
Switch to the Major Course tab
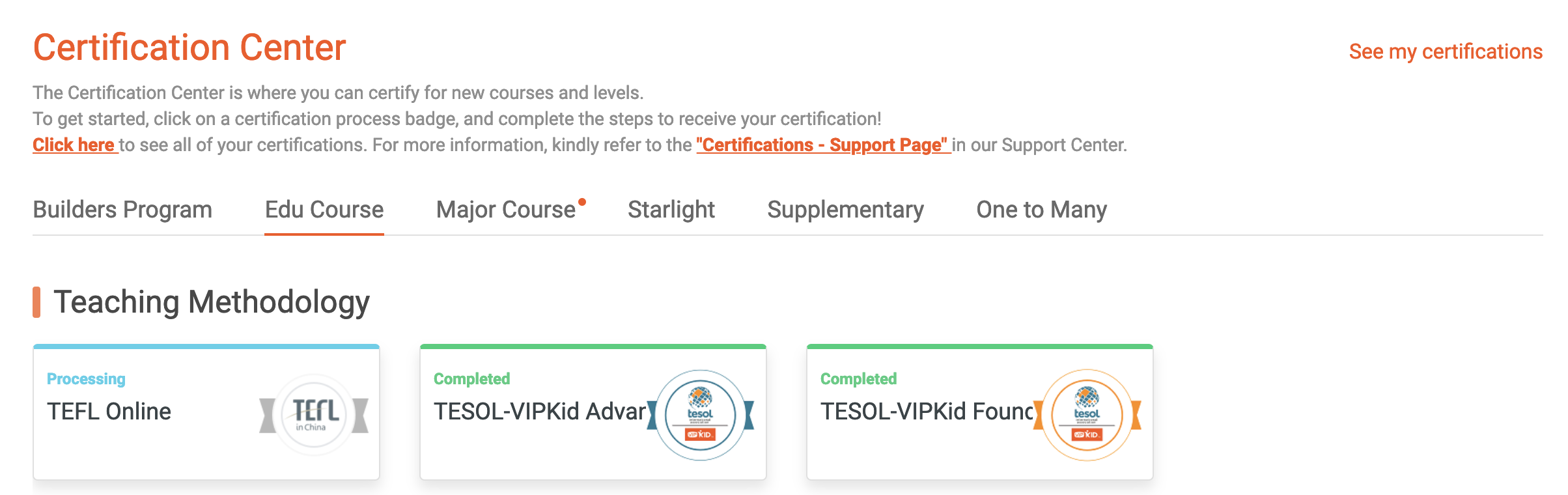tap(506, 210)
